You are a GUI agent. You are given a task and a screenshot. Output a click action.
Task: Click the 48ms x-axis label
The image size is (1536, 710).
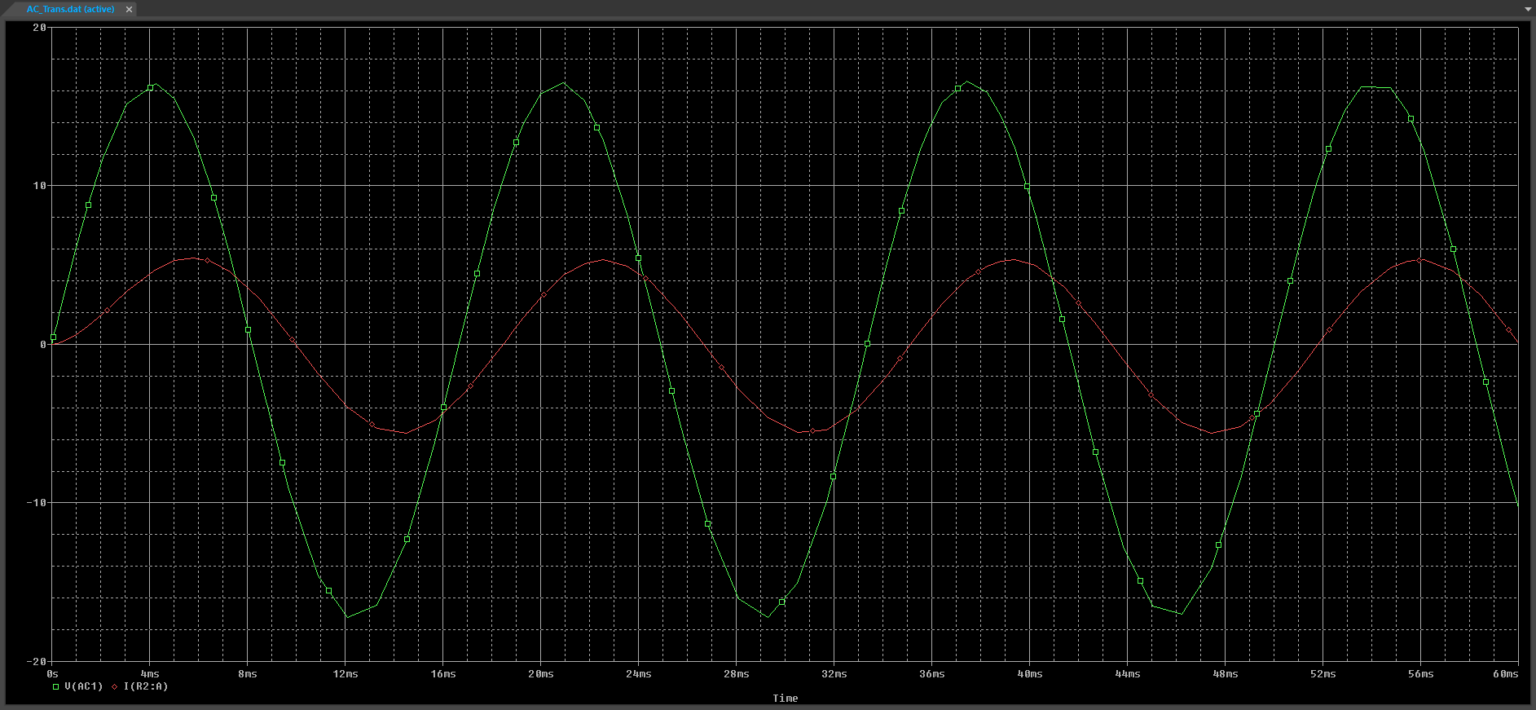[1225, 674]
